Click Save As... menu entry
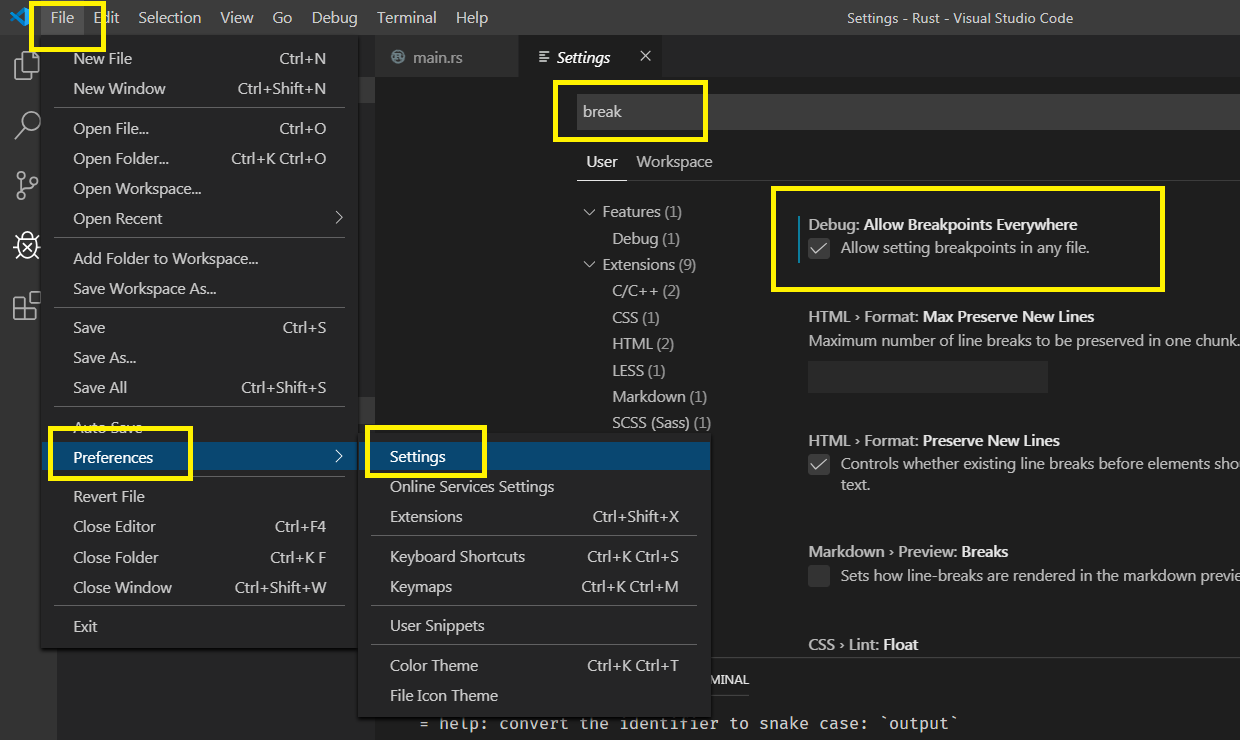 199,358
